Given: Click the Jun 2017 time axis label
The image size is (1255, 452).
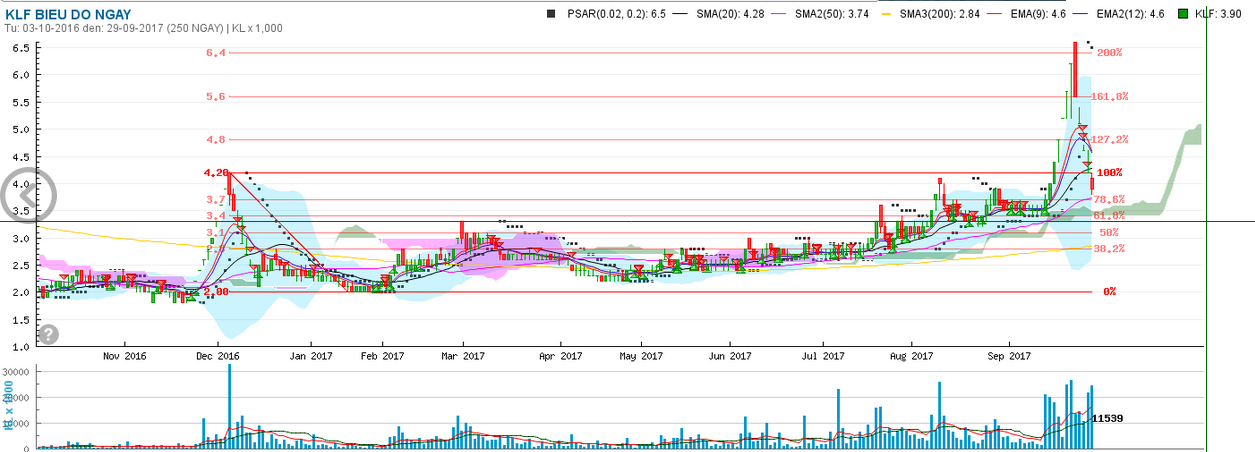Looking at the screenshot, I should 732,356.
